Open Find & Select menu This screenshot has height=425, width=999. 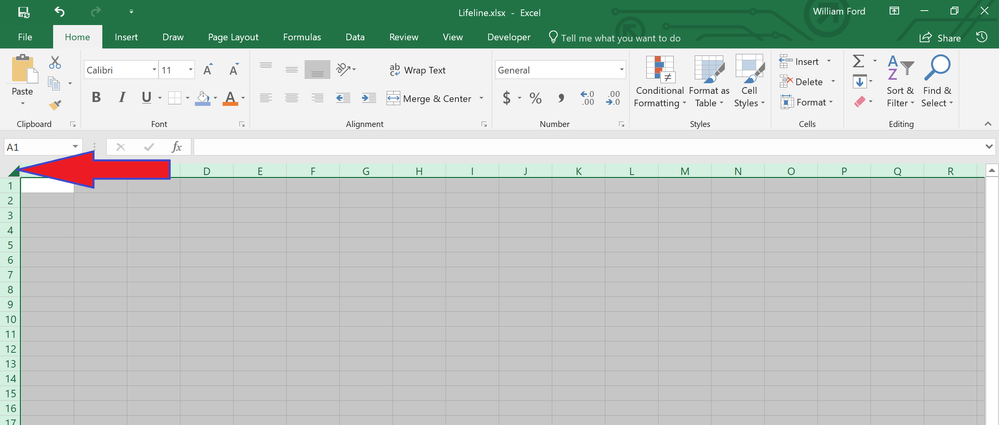(x=937, y=82)
